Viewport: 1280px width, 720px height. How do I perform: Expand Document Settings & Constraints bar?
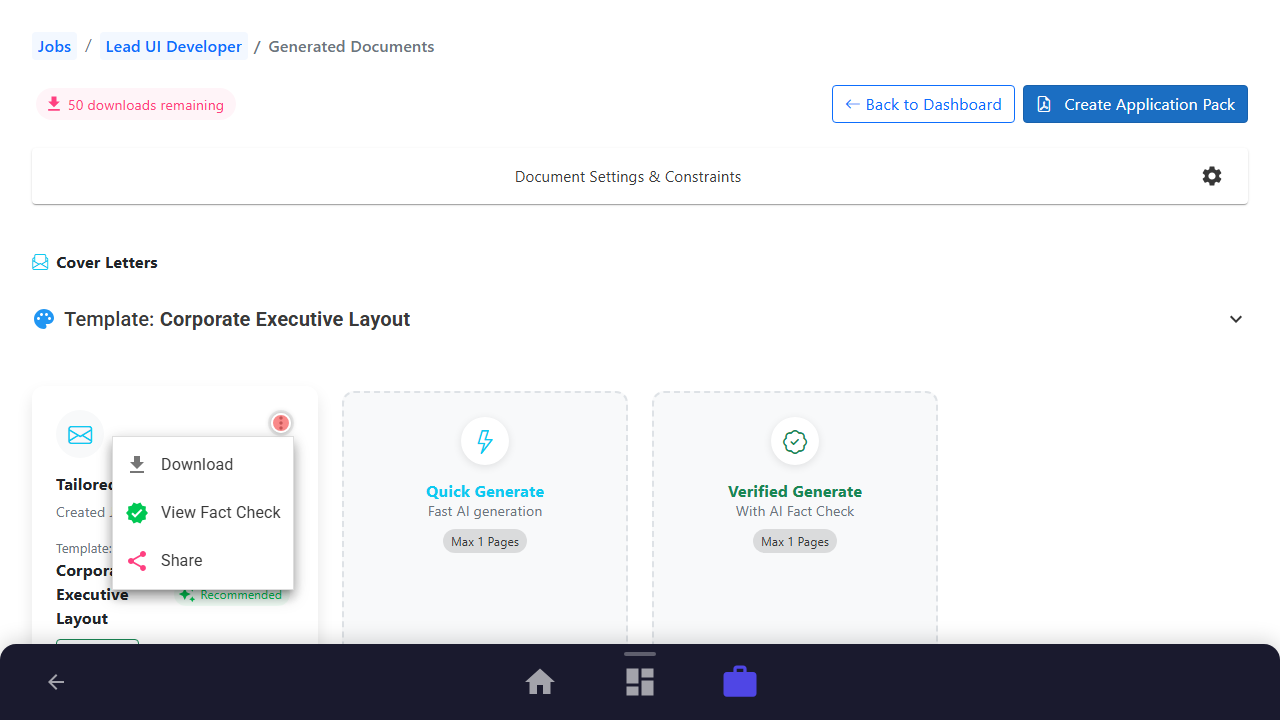point(640,176)
